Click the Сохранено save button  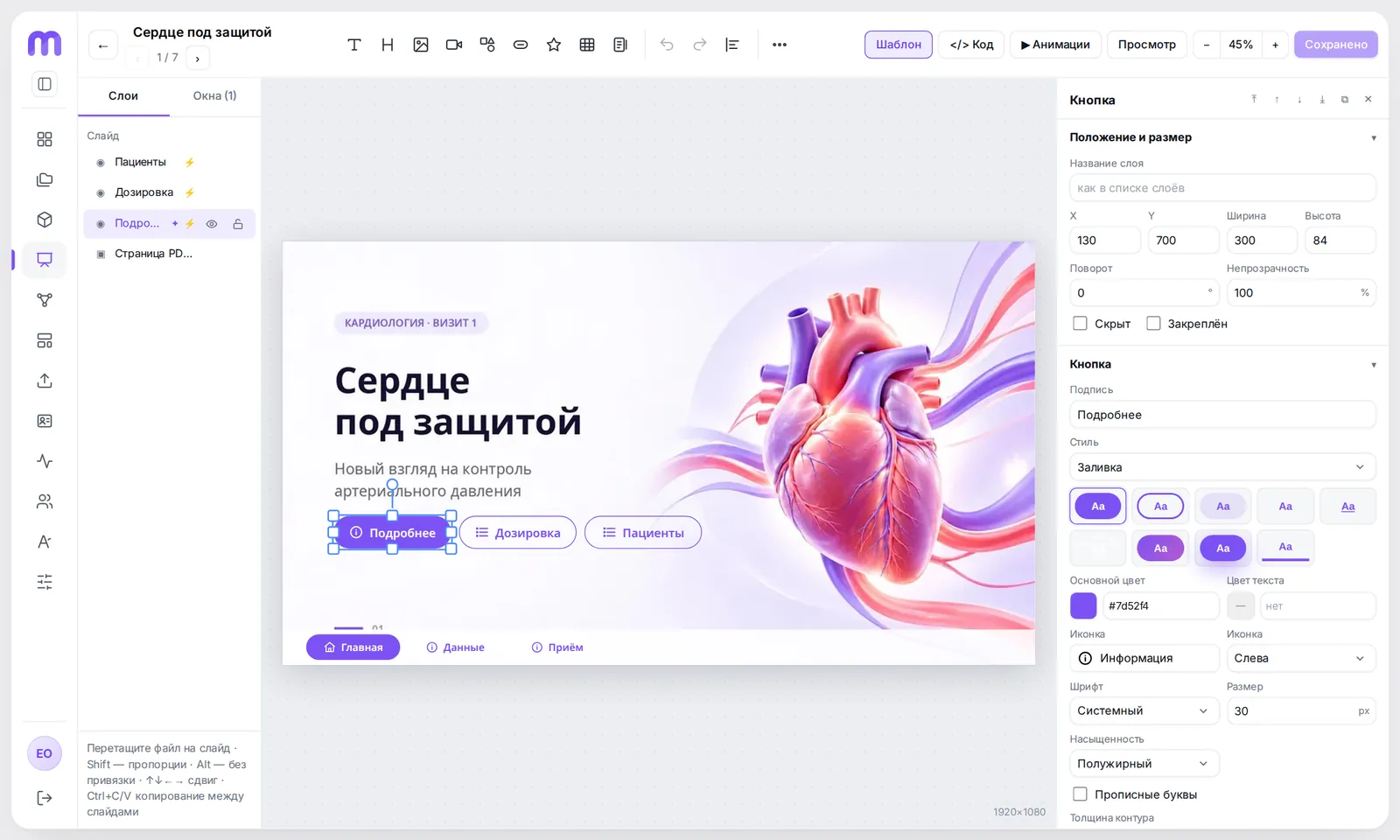[1336, 45]
